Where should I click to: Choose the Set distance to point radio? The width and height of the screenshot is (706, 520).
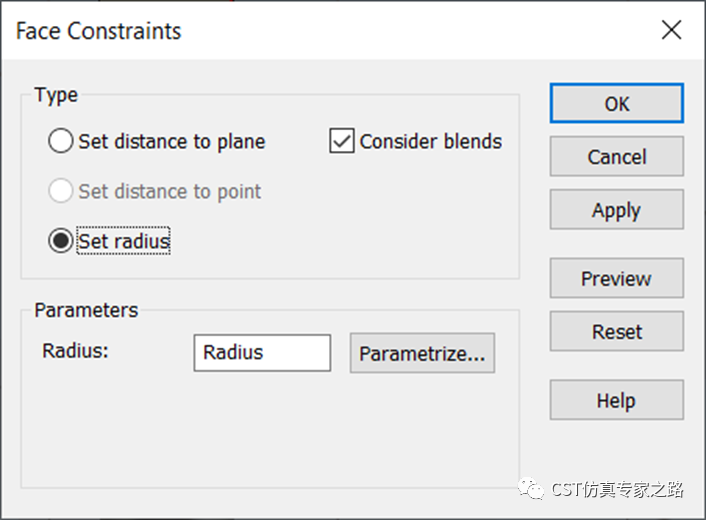[x=61, y=191]
